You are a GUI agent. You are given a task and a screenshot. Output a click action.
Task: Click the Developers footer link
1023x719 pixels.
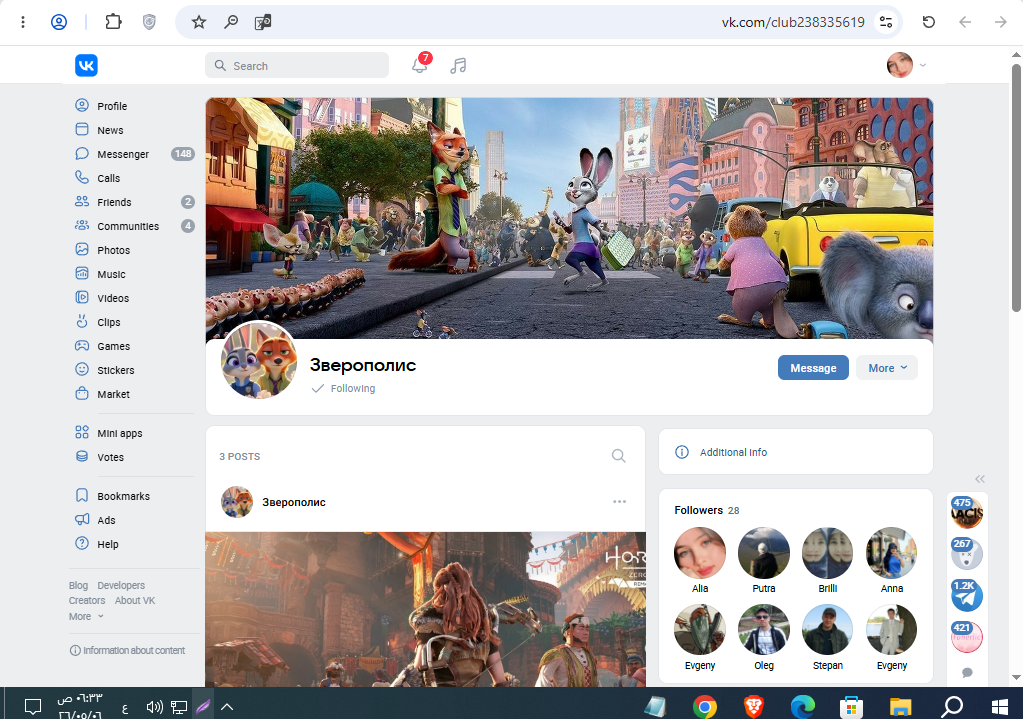click(121, 585)
